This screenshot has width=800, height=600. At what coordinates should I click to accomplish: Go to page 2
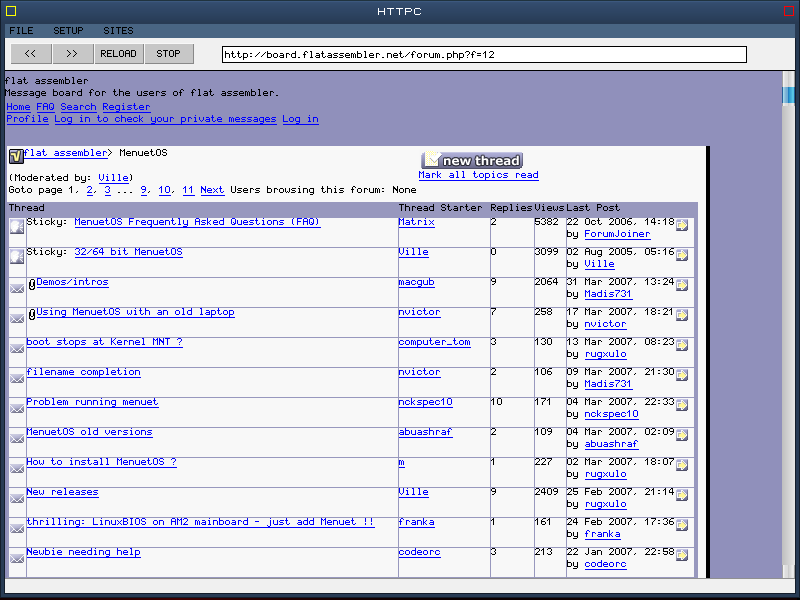[90, 190]
